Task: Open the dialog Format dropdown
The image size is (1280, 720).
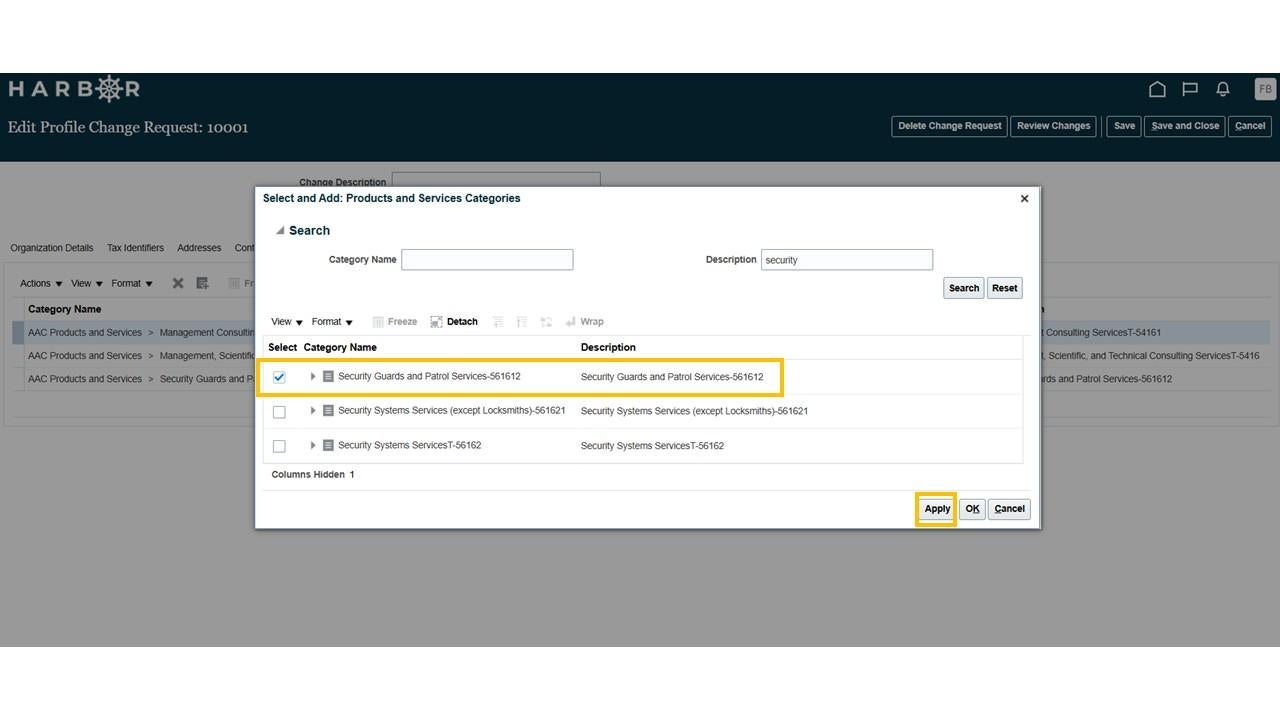Action: point(332,322)
